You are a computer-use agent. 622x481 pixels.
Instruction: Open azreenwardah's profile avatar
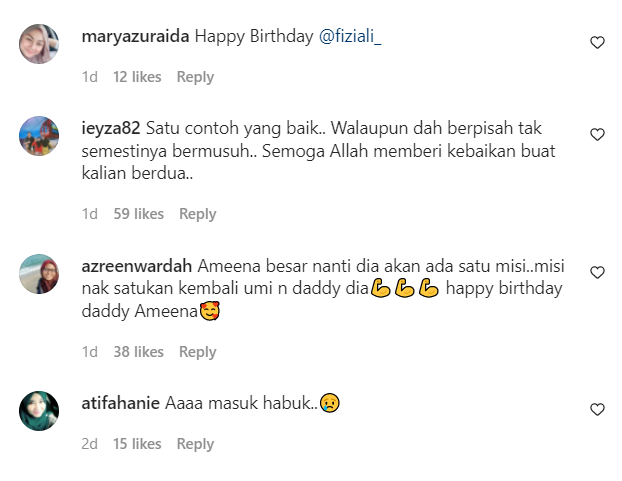click(x=39, y=274)
